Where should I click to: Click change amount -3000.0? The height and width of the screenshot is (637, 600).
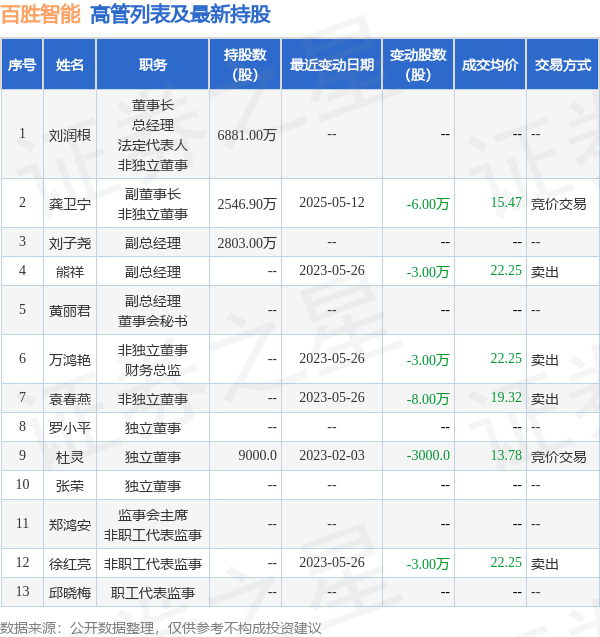pos(428,455)
